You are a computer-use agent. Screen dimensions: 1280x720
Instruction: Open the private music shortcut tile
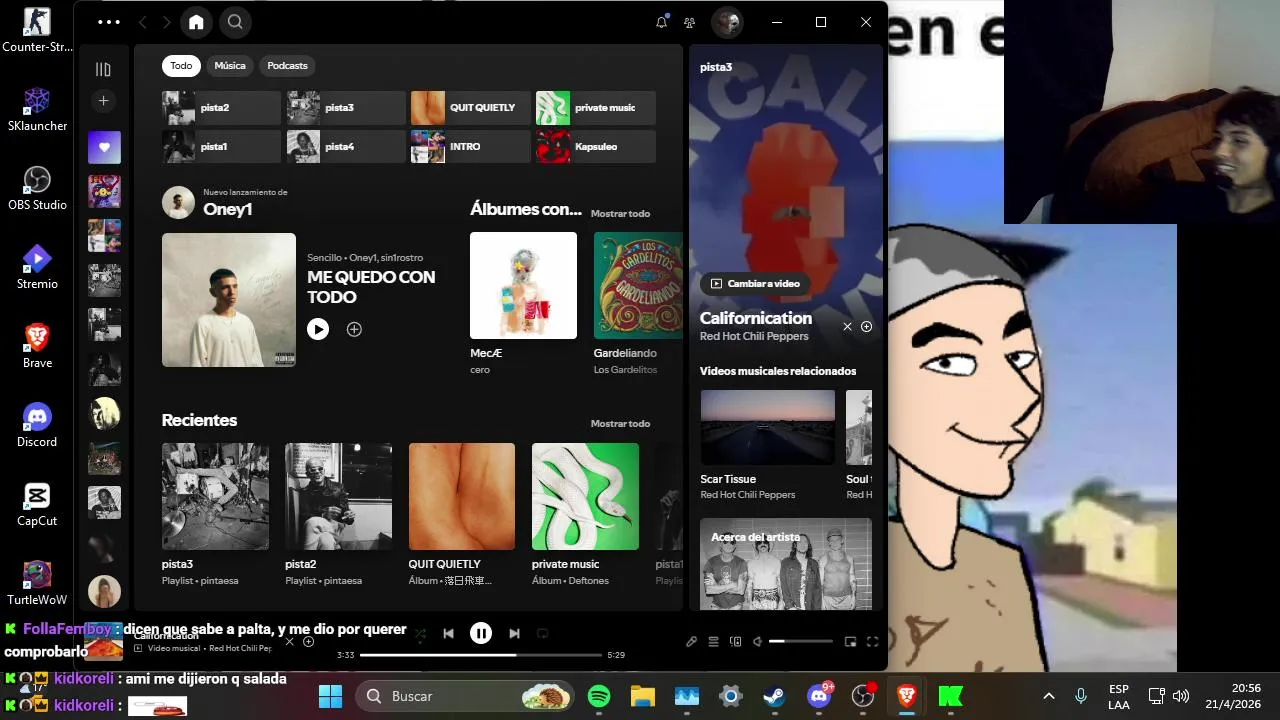(596, 108)
